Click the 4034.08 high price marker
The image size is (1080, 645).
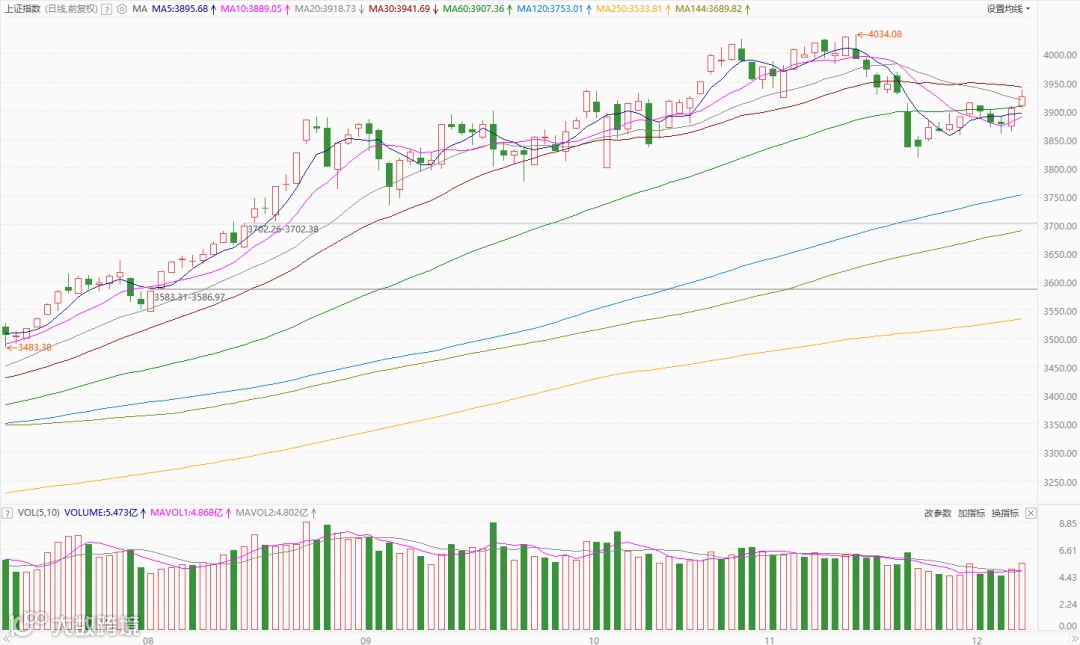[x=884, y=34]
